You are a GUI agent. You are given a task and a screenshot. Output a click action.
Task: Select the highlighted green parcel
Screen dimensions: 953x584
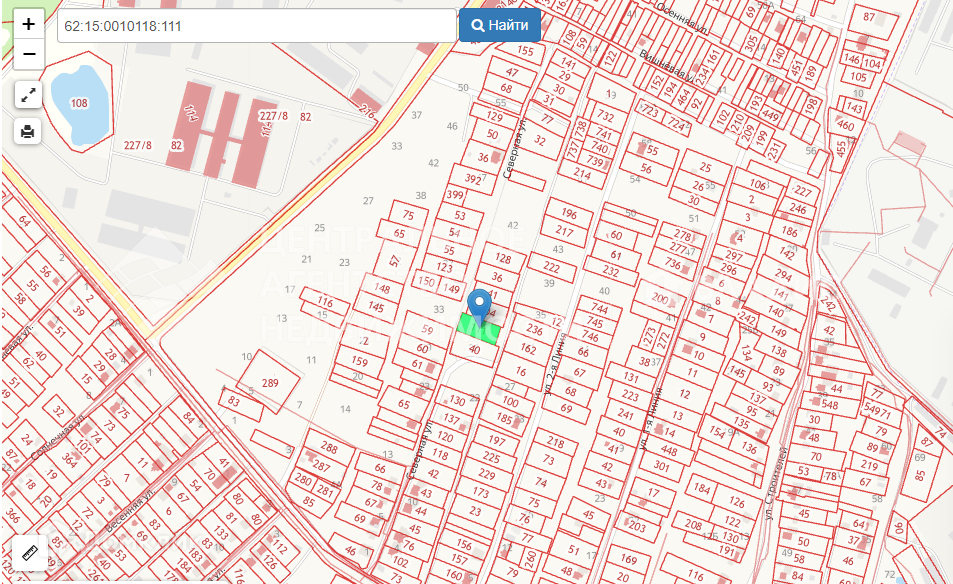click(479, 331)
